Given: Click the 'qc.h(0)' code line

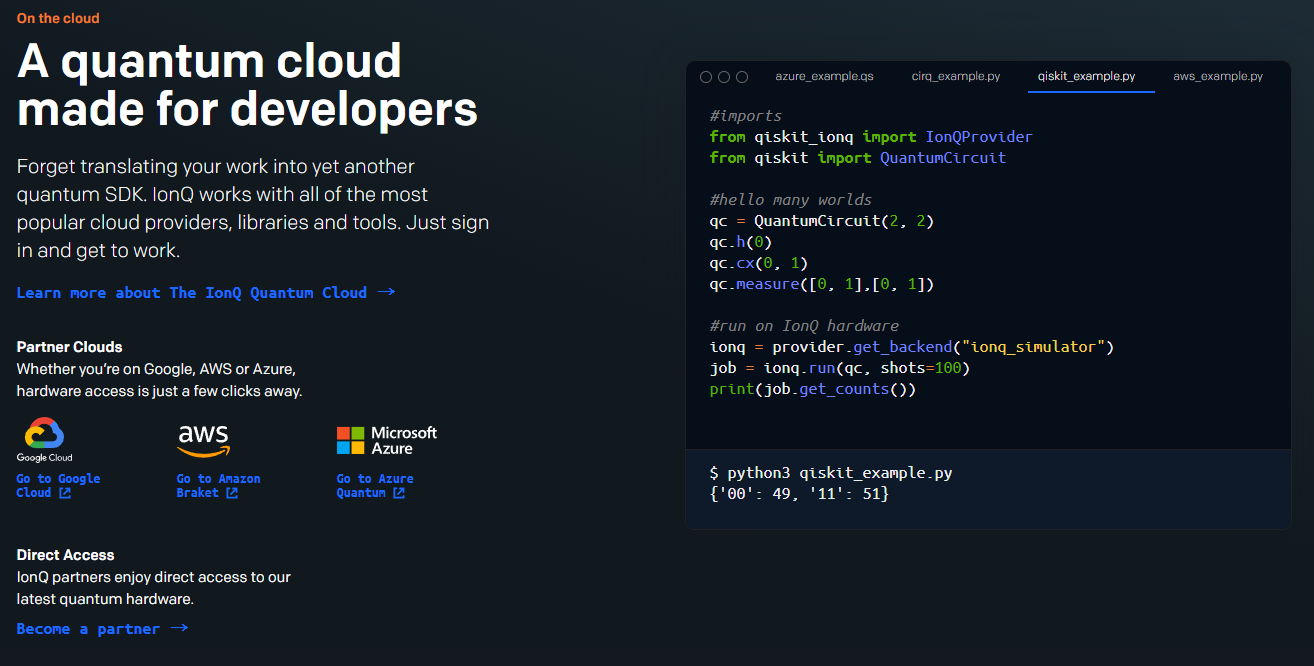Looking at the screenshot, I should coord(741,241).
